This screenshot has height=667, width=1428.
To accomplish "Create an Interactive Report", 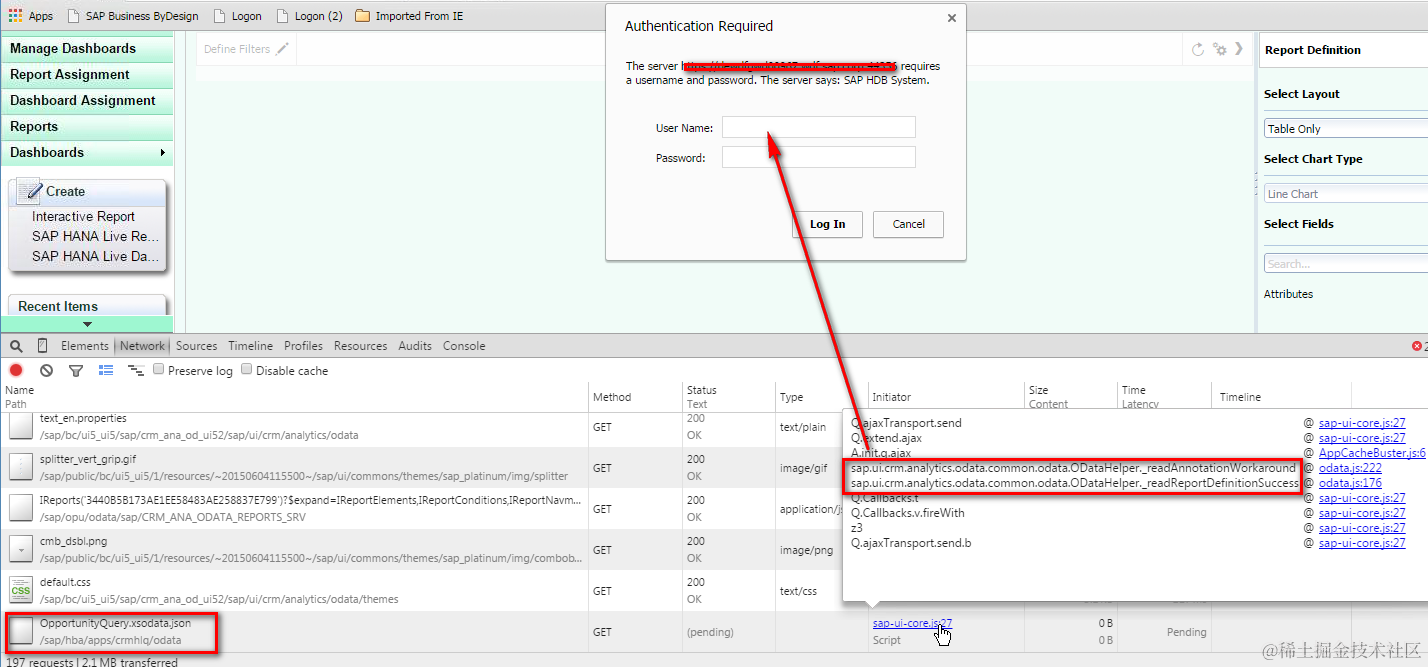I will [83, 216].
